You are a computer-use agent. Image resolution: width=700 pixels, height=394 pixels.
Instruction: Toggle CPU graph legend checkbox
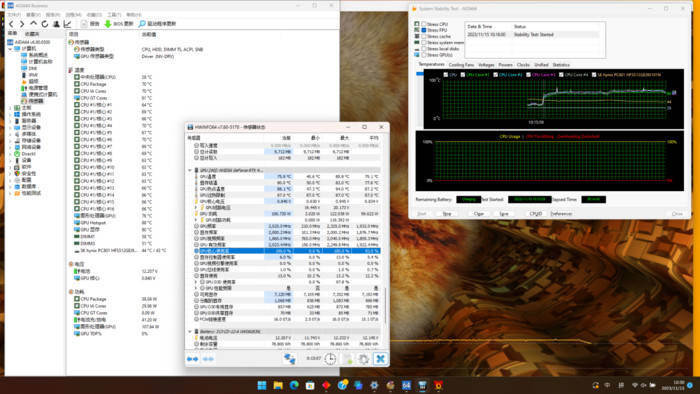click(x=446, y=75)
